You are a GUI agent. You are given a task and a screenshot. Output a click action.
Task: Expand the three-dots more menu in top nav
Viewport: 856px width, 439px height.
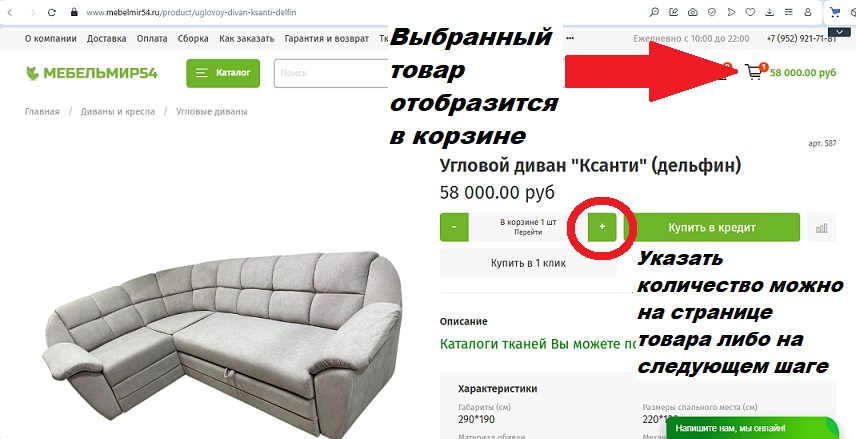pos(570,39)
